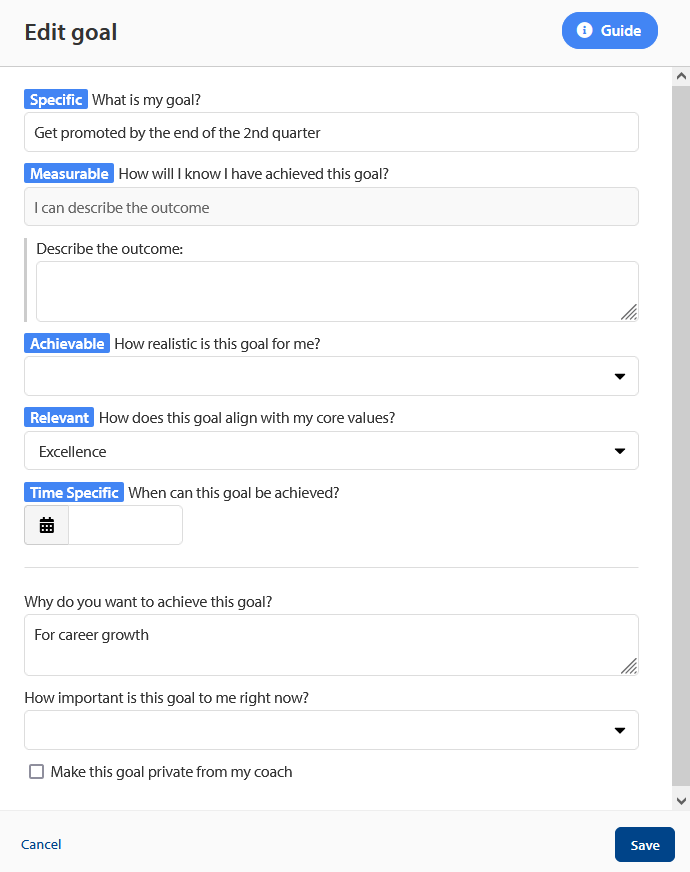Focus the goal description text field
Image resolution: width=690 pixels, height=872 pixels.
[331, 132]
